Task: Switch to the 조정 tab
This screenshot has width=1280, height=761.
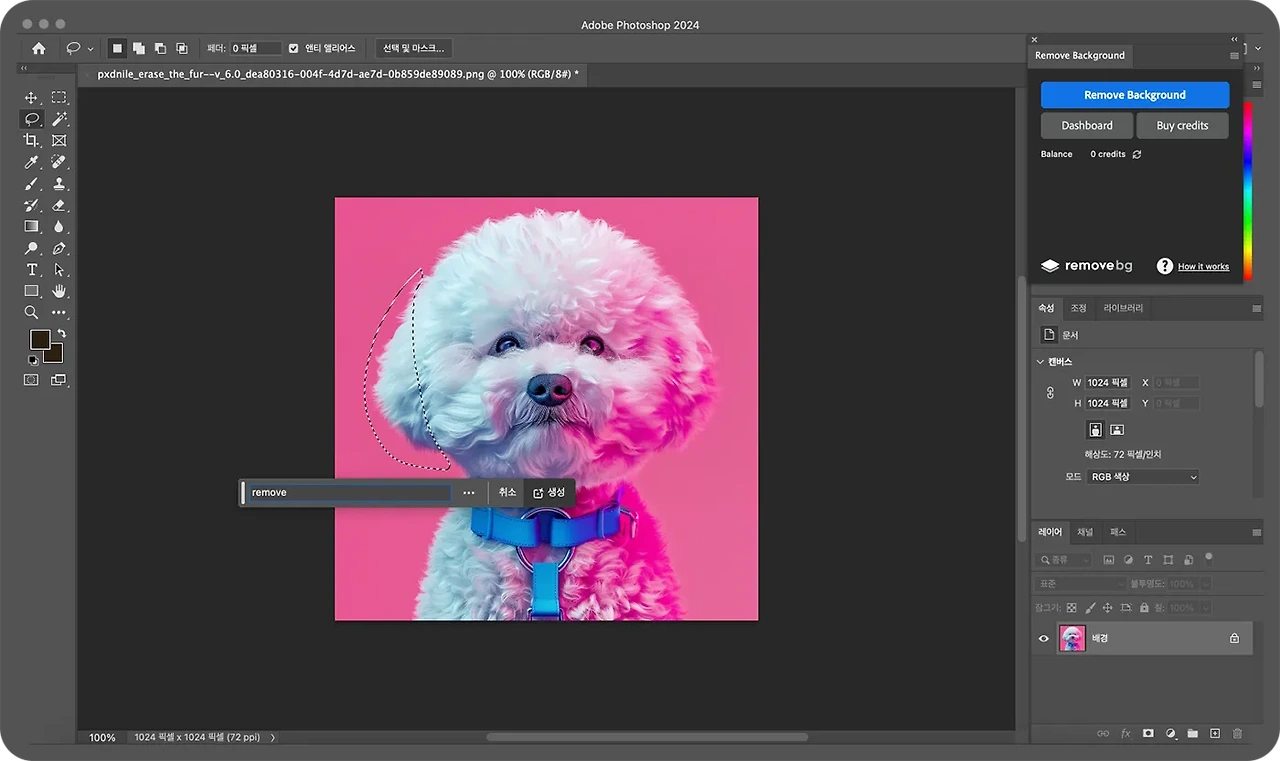Action: (x=1078, y=308)
